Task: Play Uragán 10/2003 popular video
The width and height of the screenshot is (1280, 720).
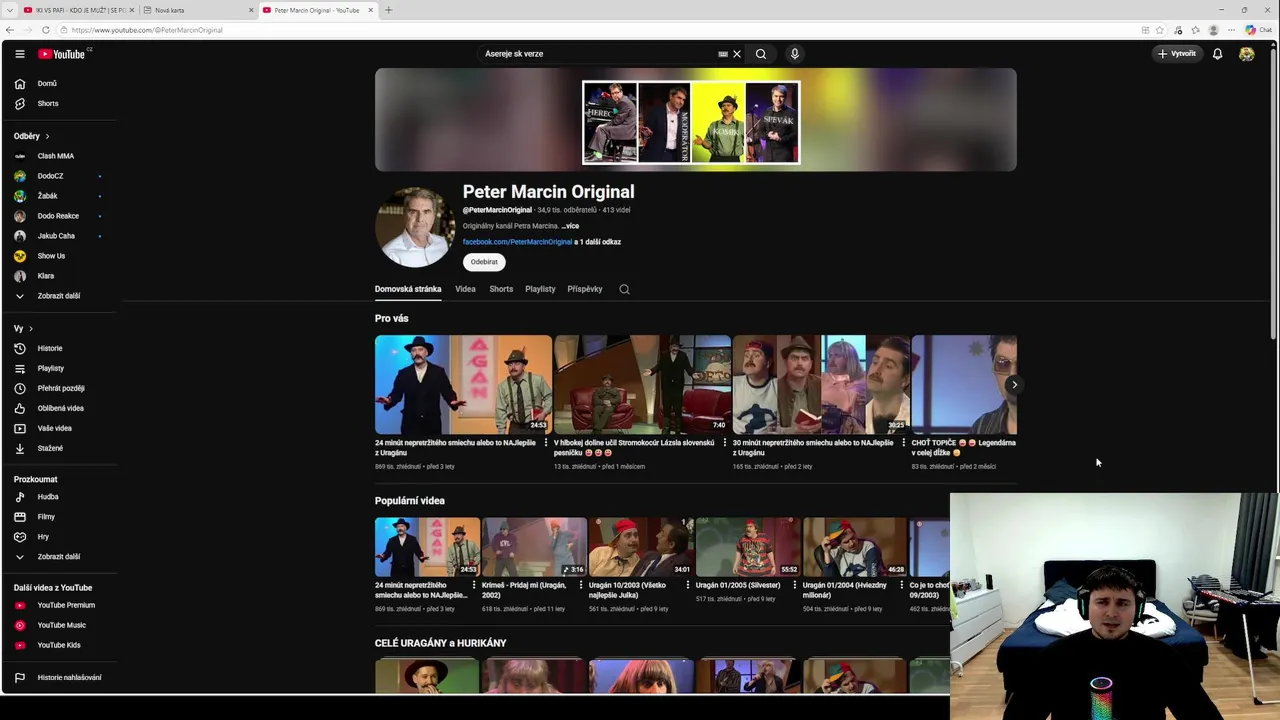Action: pyautogui.click(x=641, y=546)
